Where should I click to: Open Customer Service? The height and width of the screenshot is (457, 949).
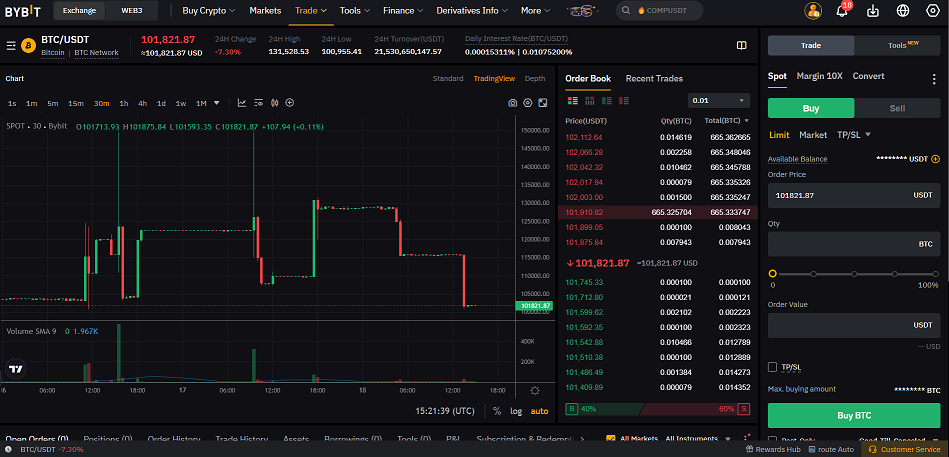point(905,449)
